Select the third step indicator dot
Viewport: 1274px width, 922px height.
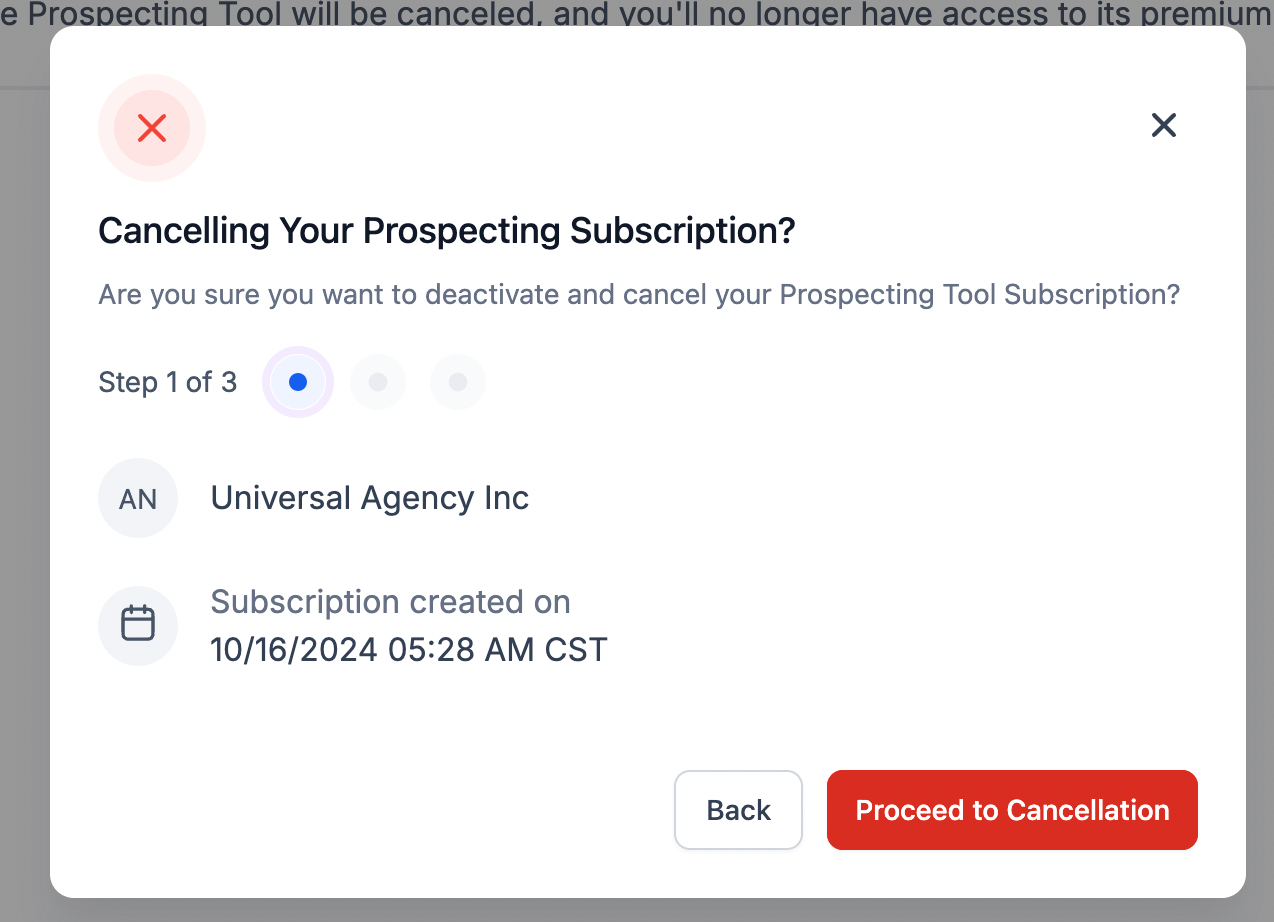[x=458, y=382]
